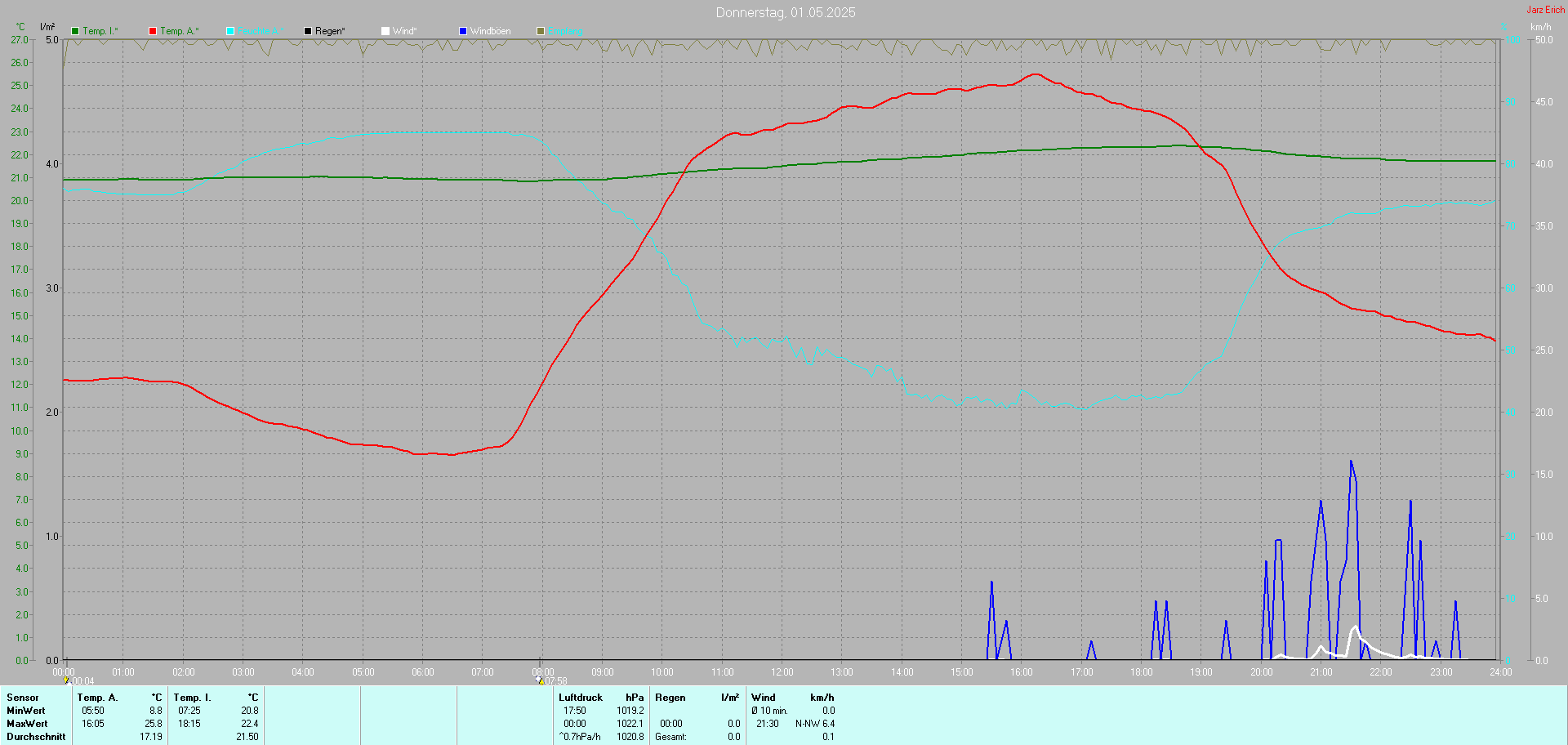Click the '^0.7hPa/h' pressure trend value

(580, 737)
